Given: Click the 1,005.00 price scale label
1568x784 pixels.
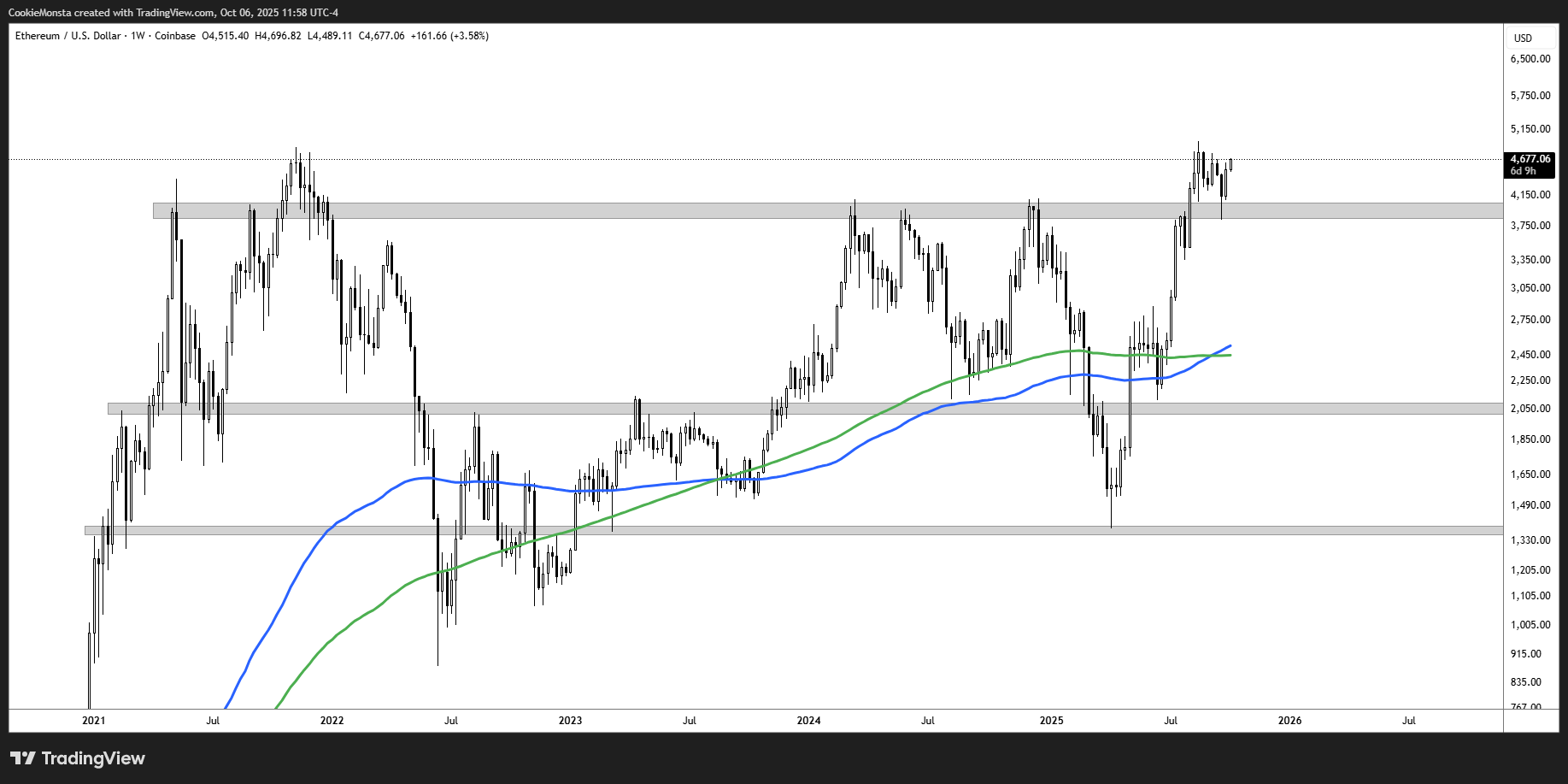Looking at the screenshot, I should pos(1530,625).
